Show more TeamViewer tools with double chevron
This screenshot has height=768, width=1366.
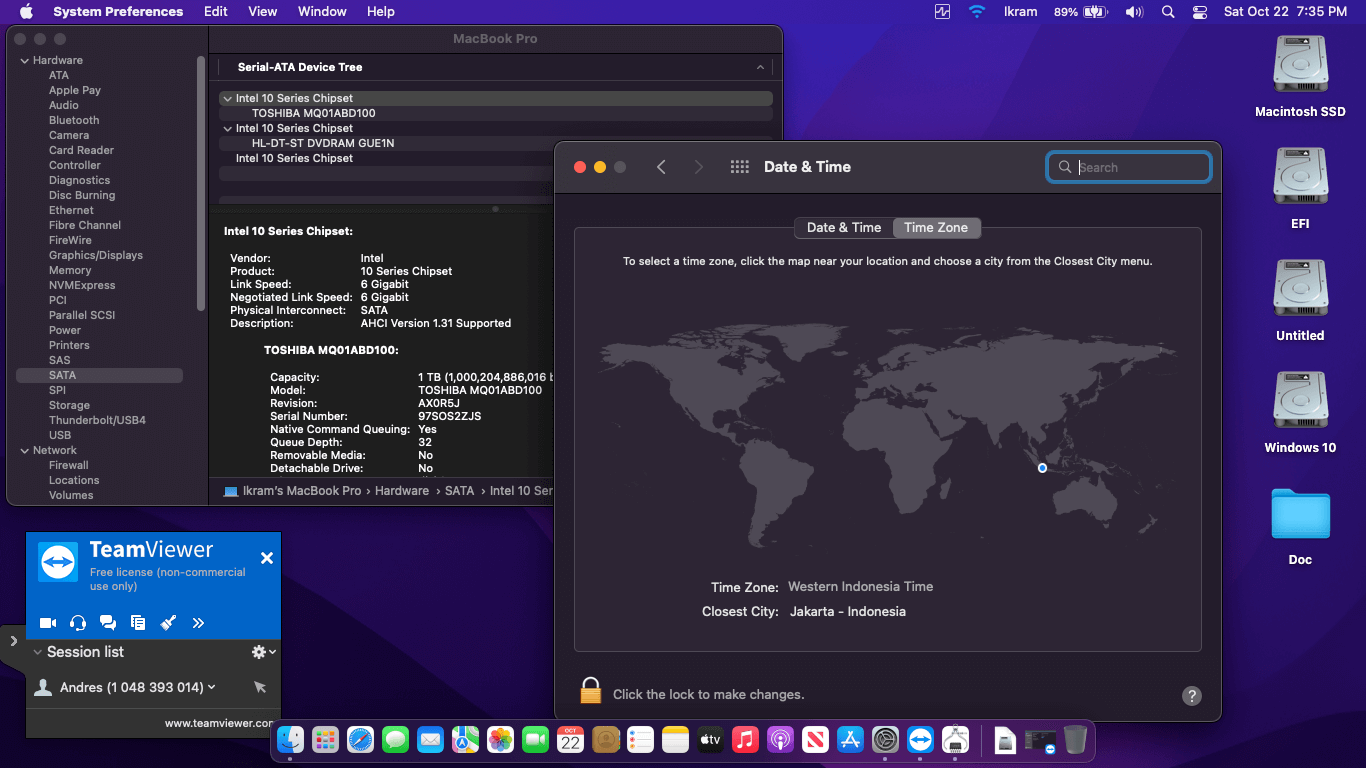coord(198,623)
